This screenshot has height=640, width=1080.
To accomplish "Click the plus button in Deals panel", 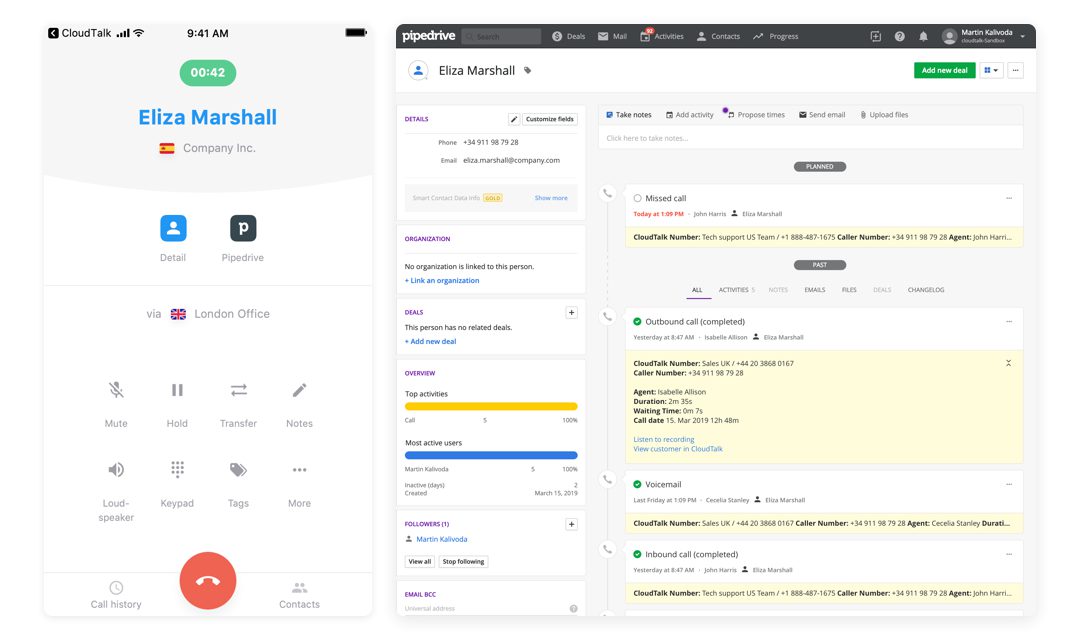I will pos(571,313).
